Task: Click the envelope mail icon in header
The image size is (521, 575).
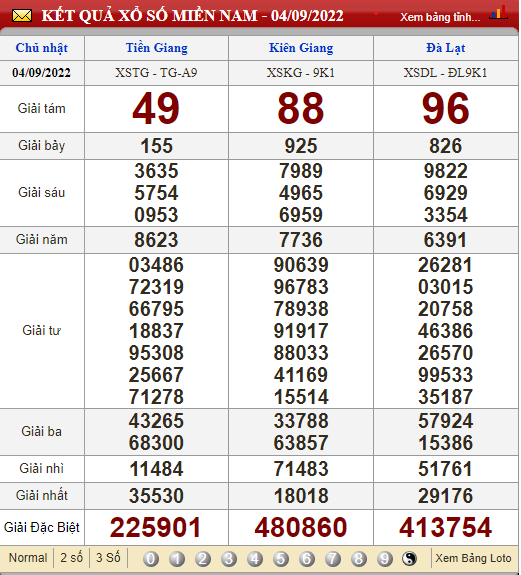Action: pos(22,16)
